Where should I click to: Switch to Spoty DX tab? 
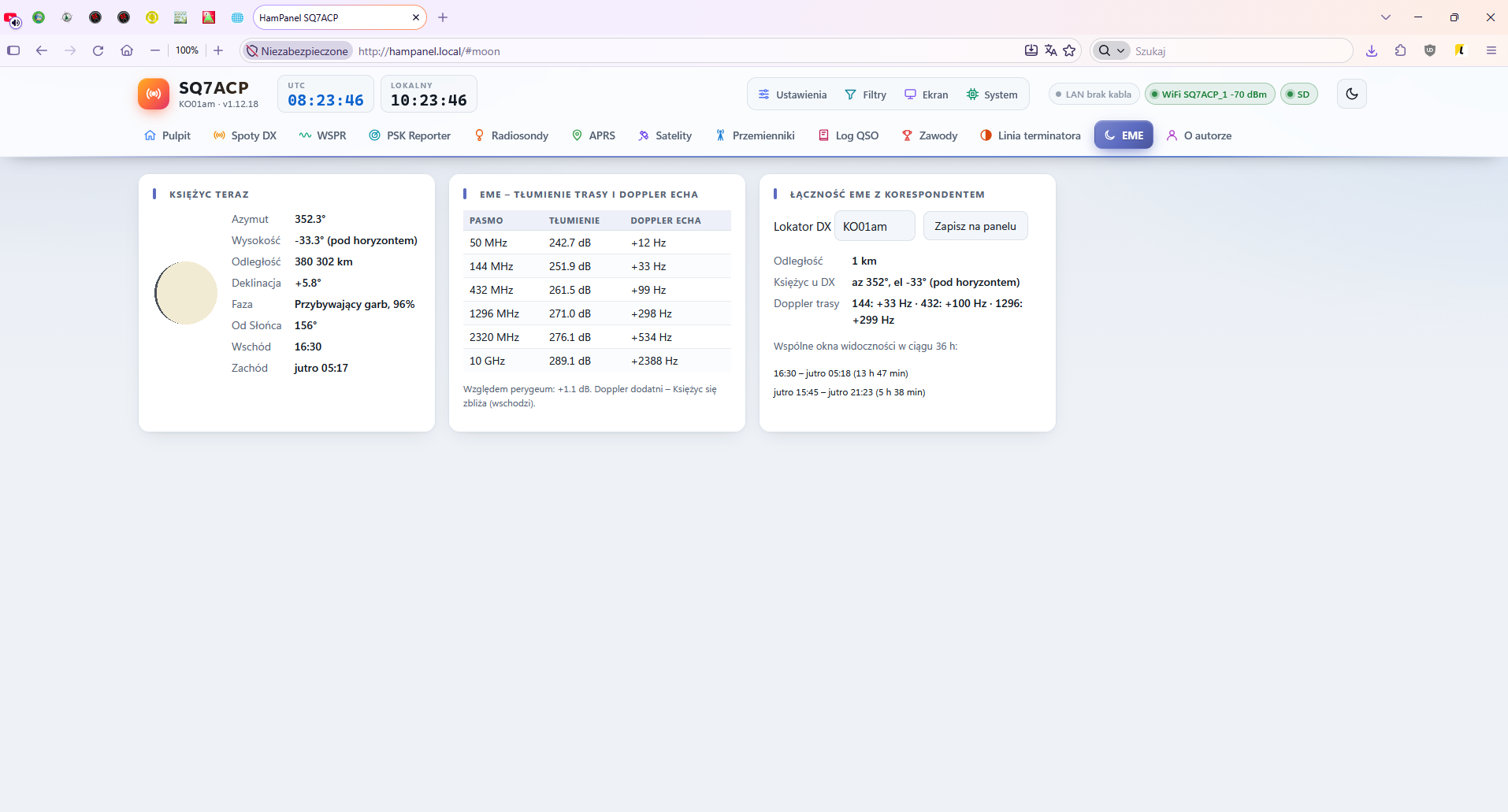coord(245,135)
